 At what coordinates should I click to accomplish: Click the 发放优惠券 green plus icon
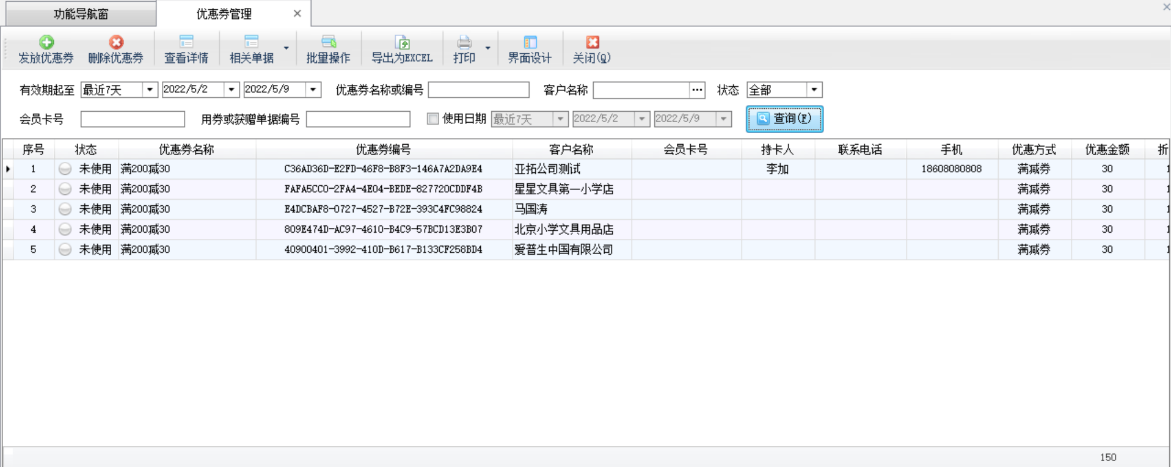pos(46,42)
